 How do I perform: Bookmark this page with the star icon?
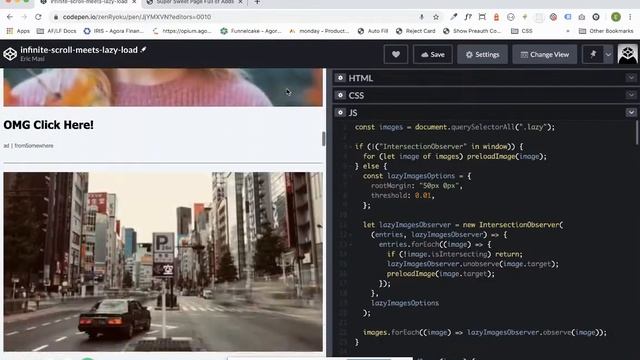click(436, 17)
